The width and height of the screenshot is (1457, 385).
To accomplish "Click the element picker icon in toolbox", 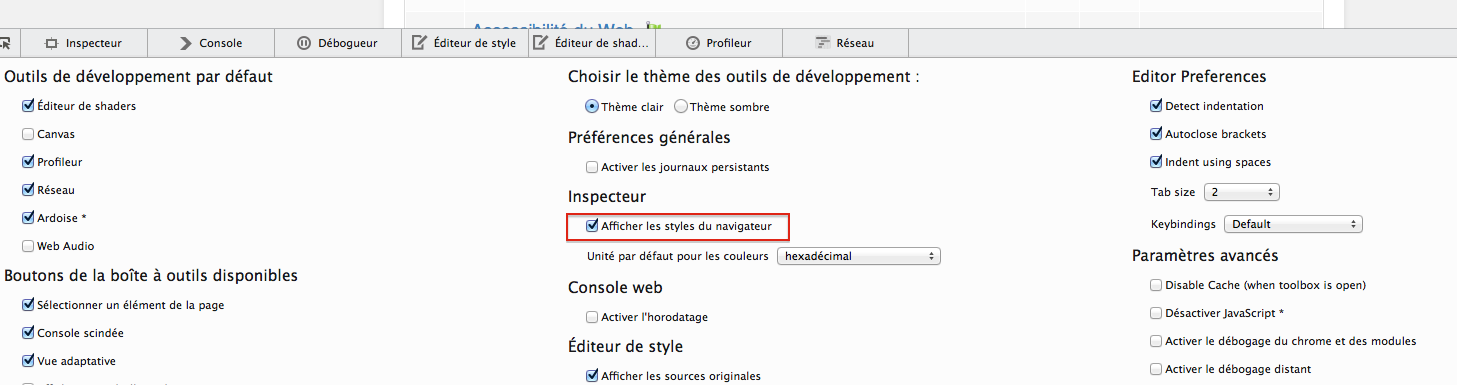I will point(4,43).
